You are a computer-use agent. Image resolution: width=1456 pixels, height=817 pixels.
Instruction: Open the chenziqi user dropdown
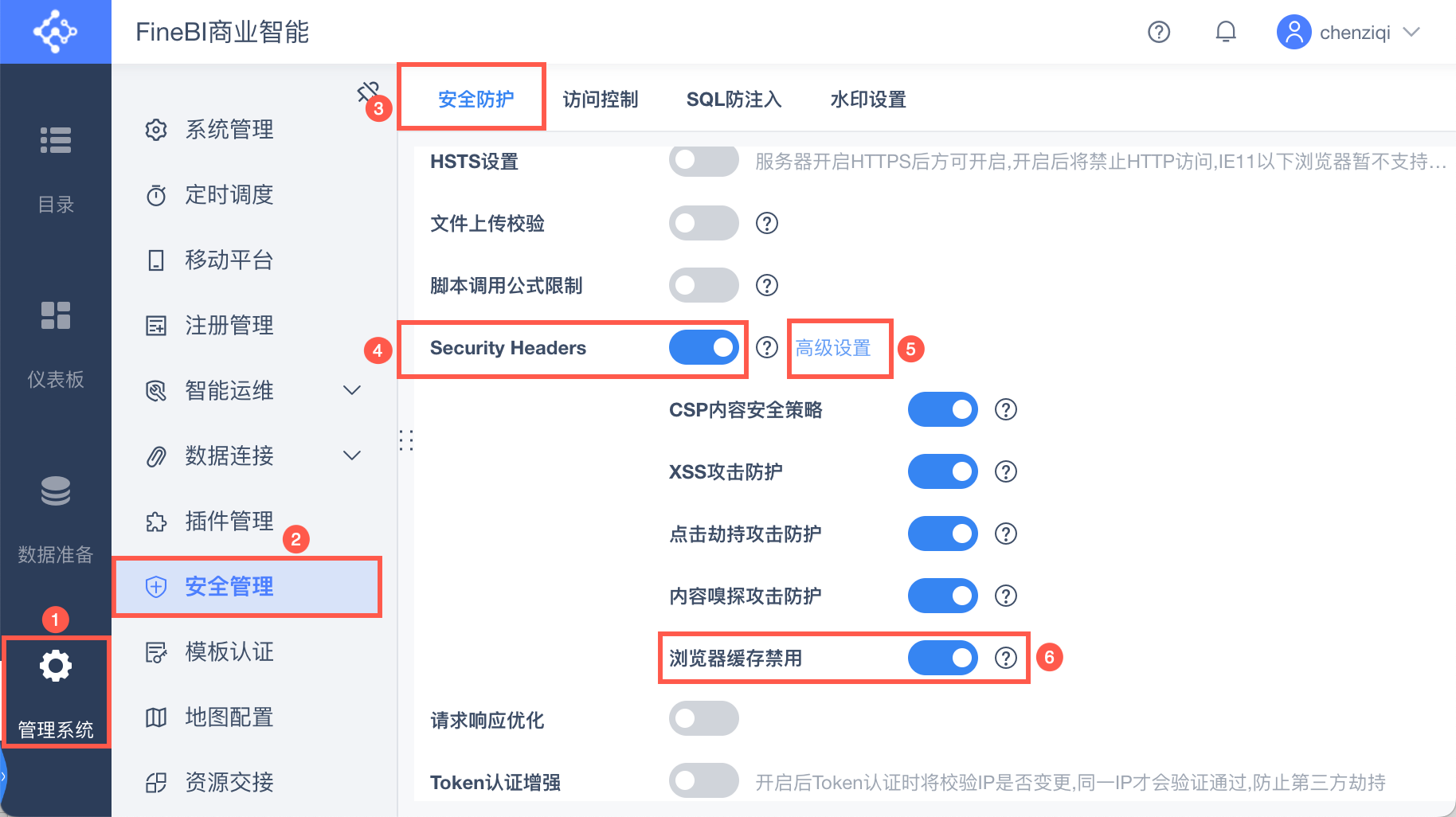[1411, 32]
